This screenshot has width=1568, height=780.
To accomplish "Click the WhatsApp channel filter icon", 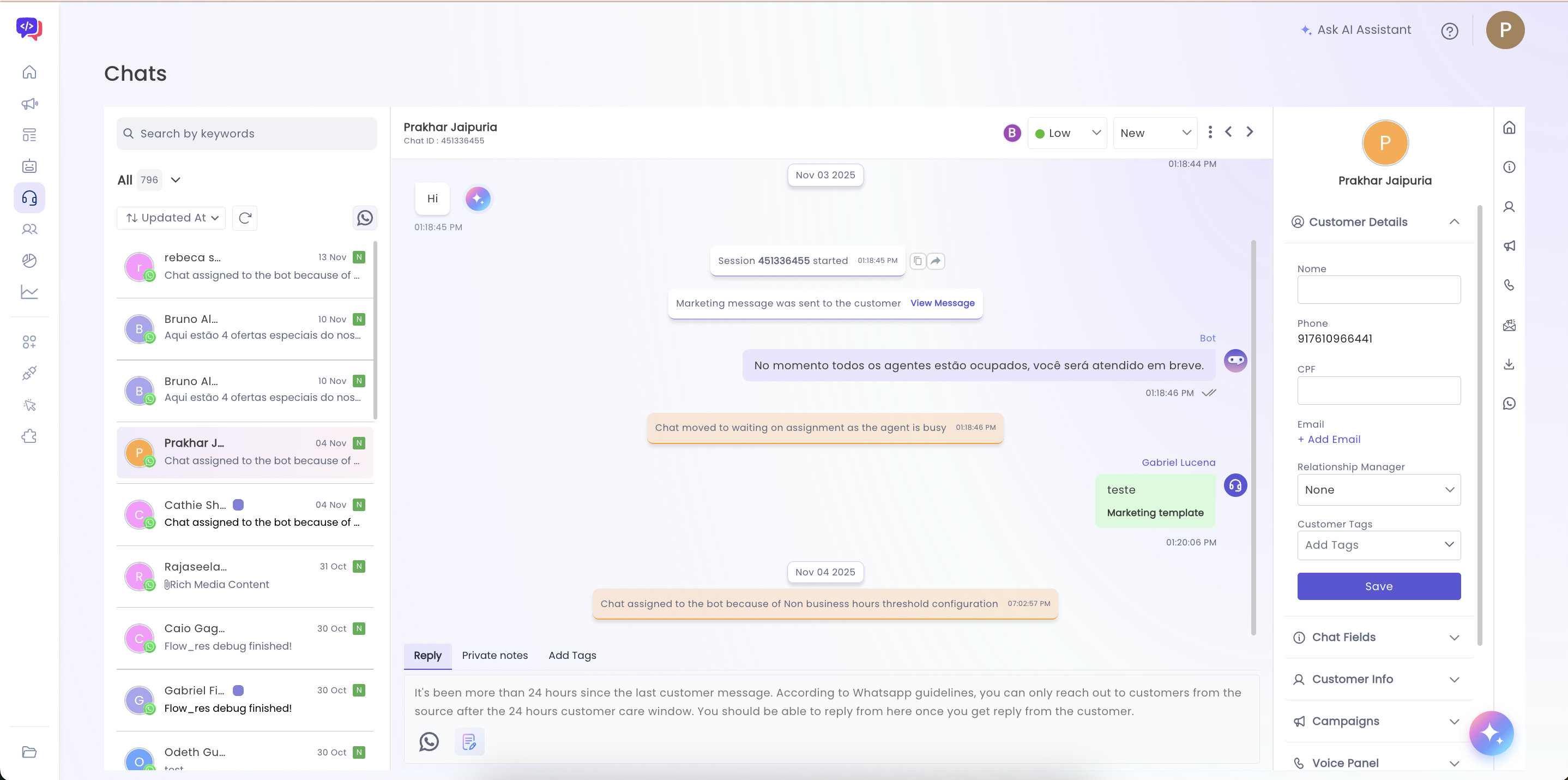I will [365, 218].
